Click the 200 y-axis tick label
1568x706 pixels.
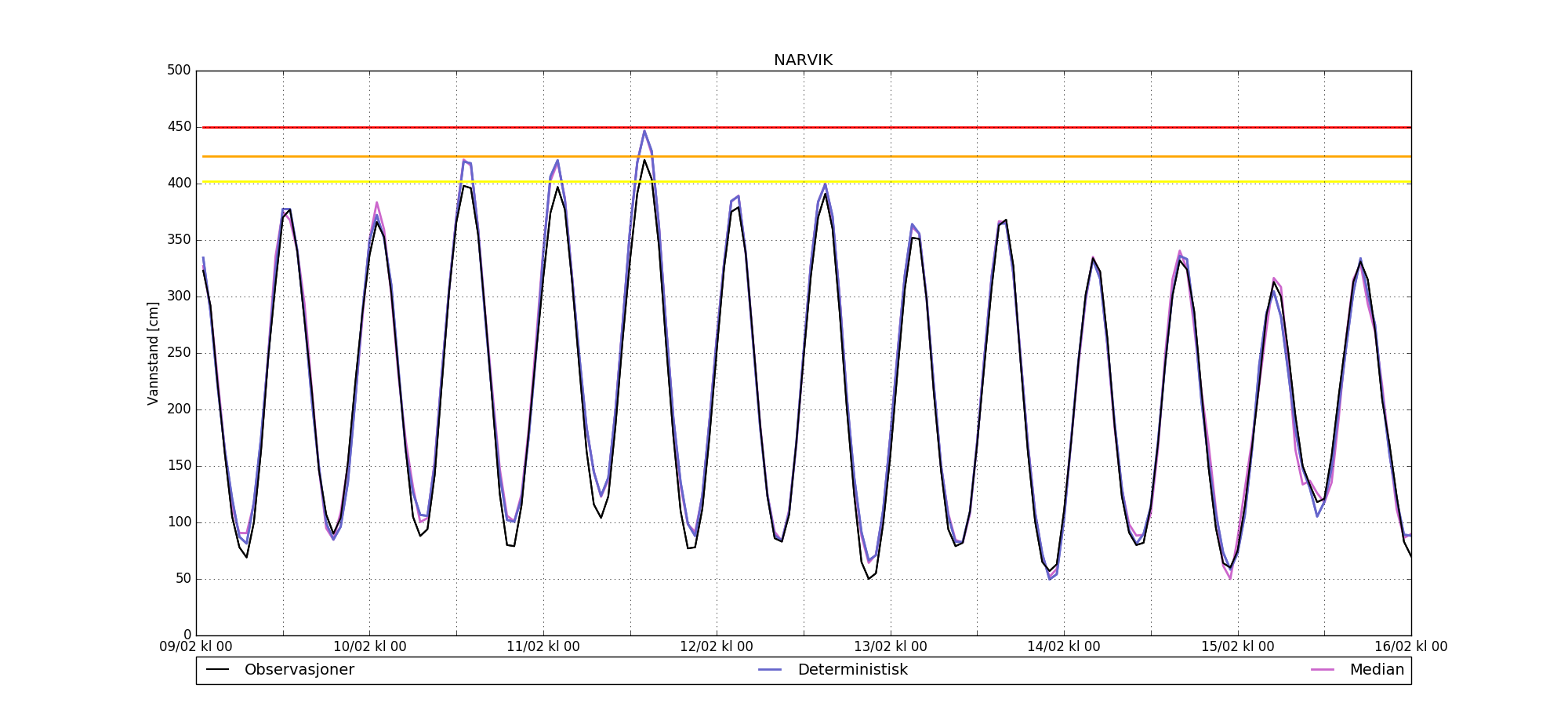pos(179,409)
